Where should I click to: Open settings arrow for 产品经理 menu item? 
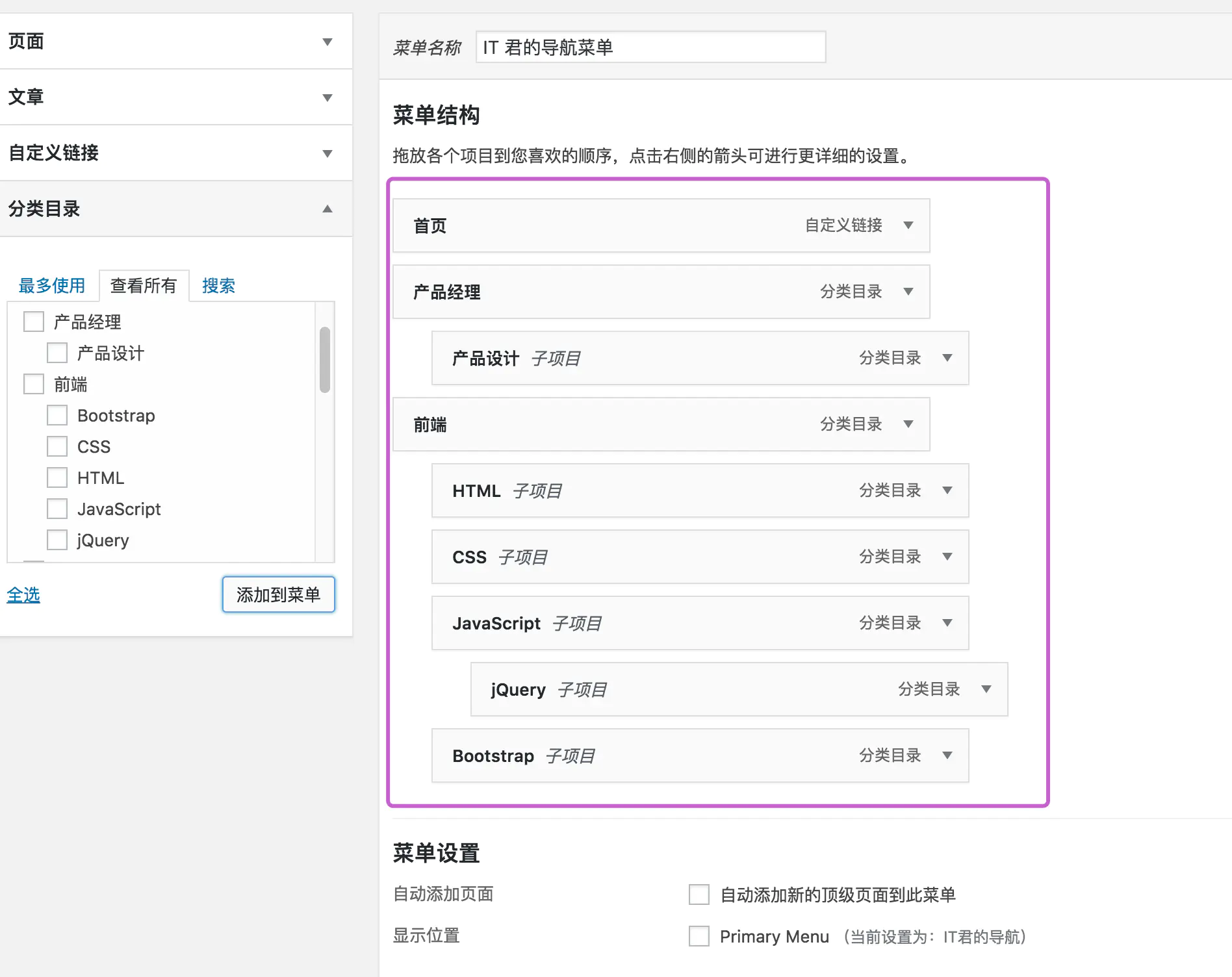[x=908, y=292]
